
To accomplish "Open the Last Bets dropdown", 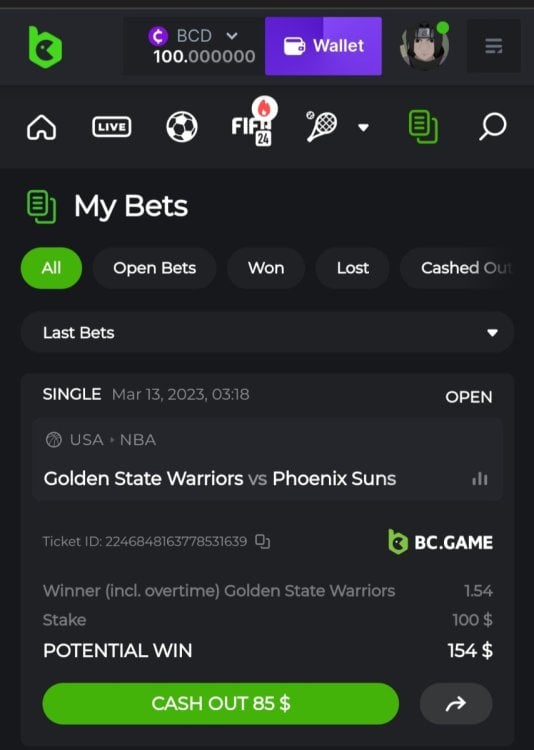I will [x=267, y=332].
